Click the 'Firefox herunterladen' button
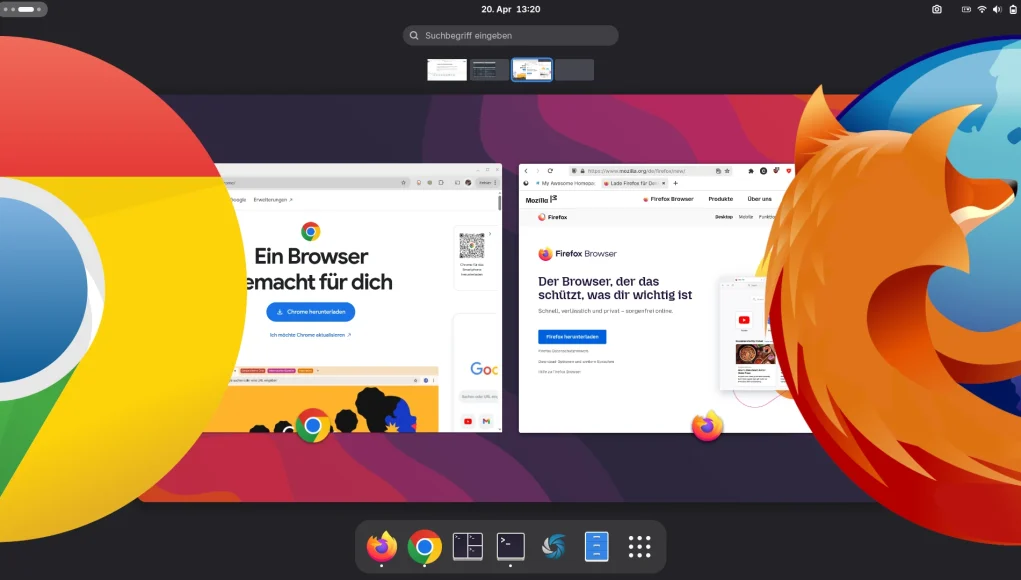The width and height of the screenshot is (1021, 580). (x=572, y=337)
